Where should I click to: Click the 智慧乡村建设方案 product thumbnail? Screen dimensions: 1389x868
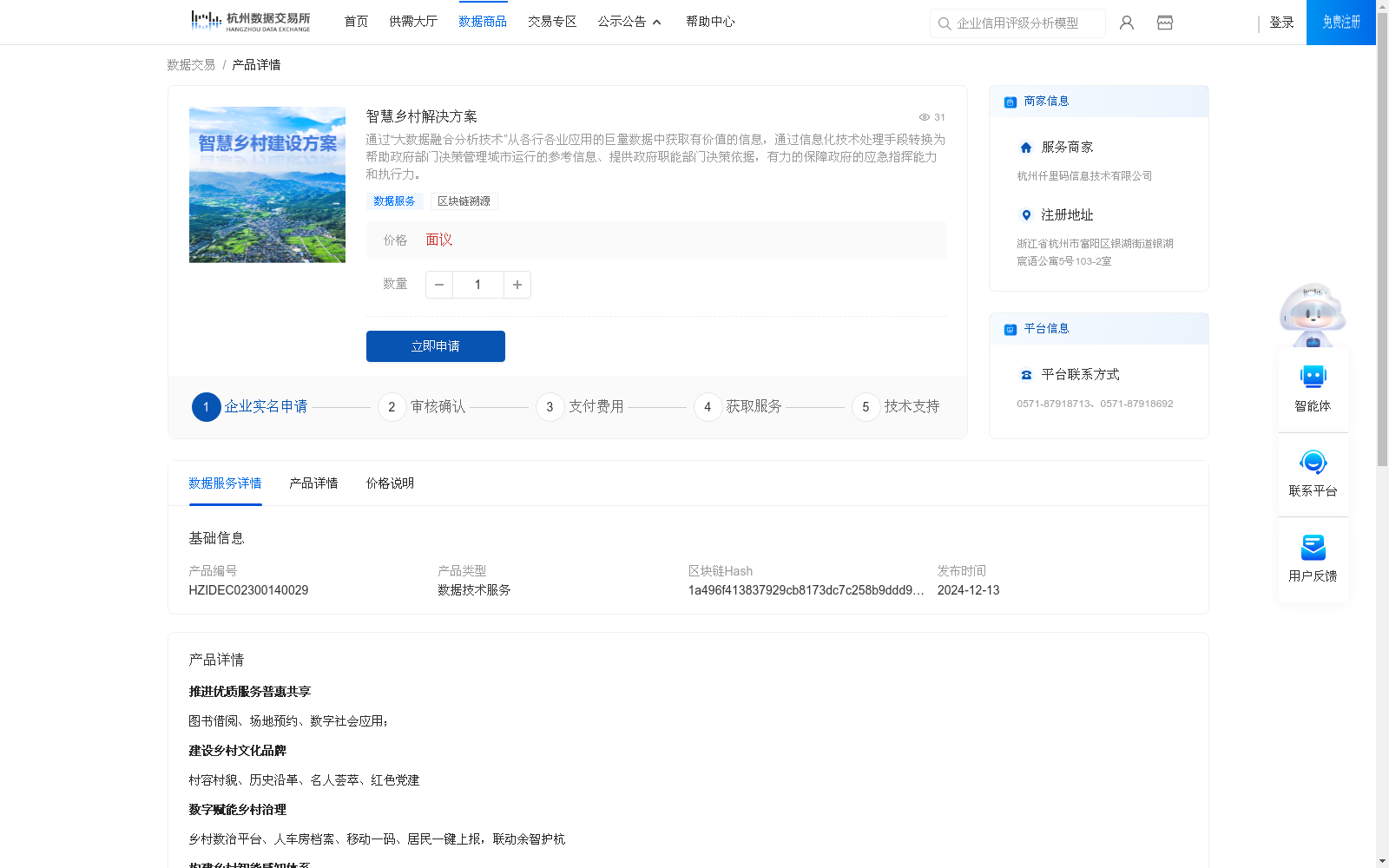pos(267,185)
